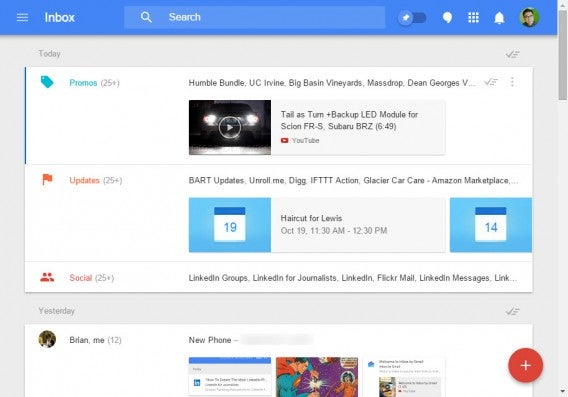Sweep all Yesterday items done

pos(513,311)
